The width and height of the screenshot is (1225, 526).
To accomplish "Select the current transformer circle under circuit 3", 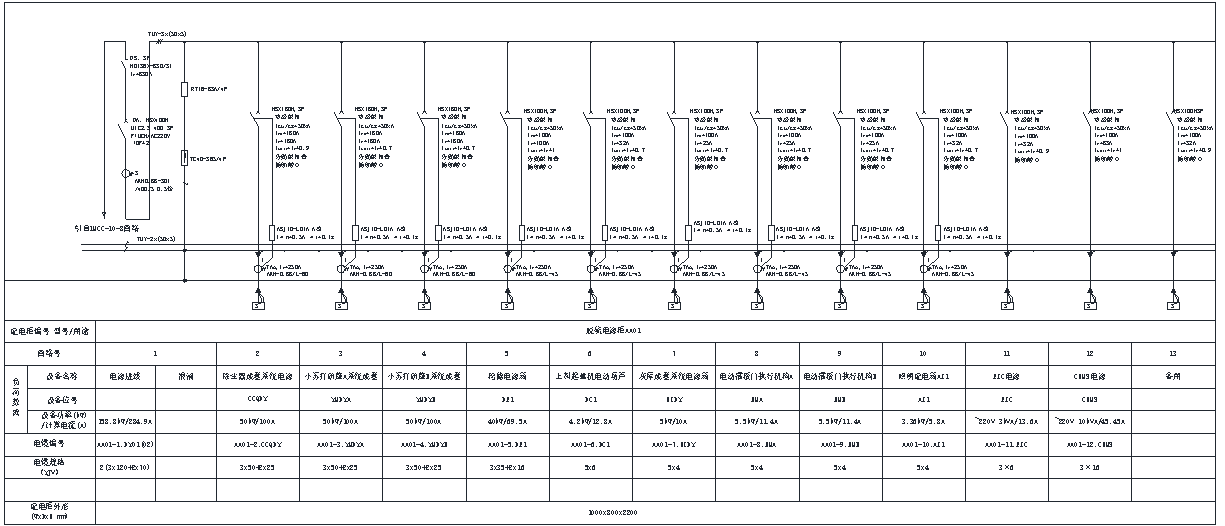I will click(x=341, y=268).
